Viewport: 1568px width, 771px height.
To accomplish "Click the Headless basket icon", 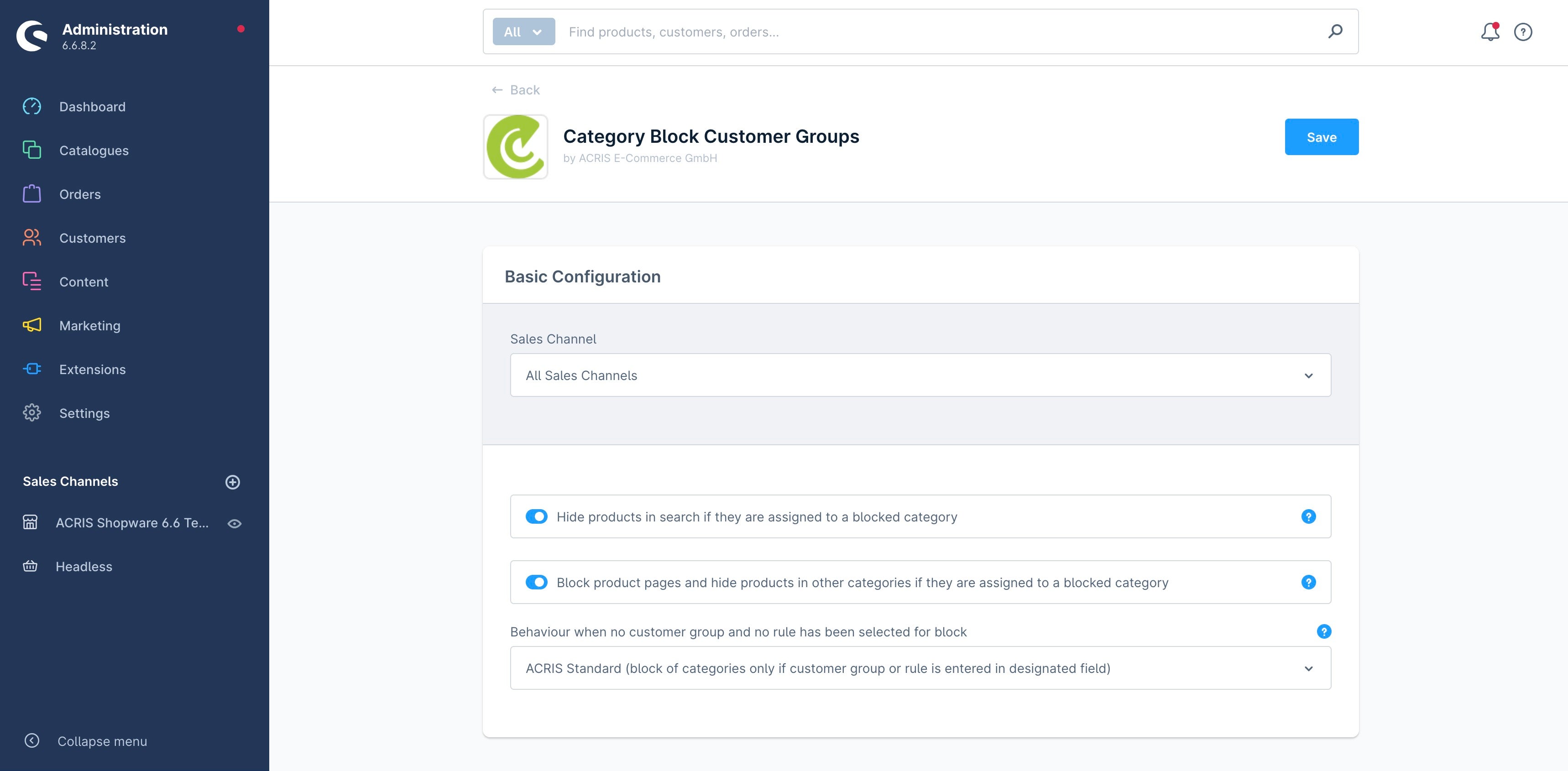I will [30, 567].
